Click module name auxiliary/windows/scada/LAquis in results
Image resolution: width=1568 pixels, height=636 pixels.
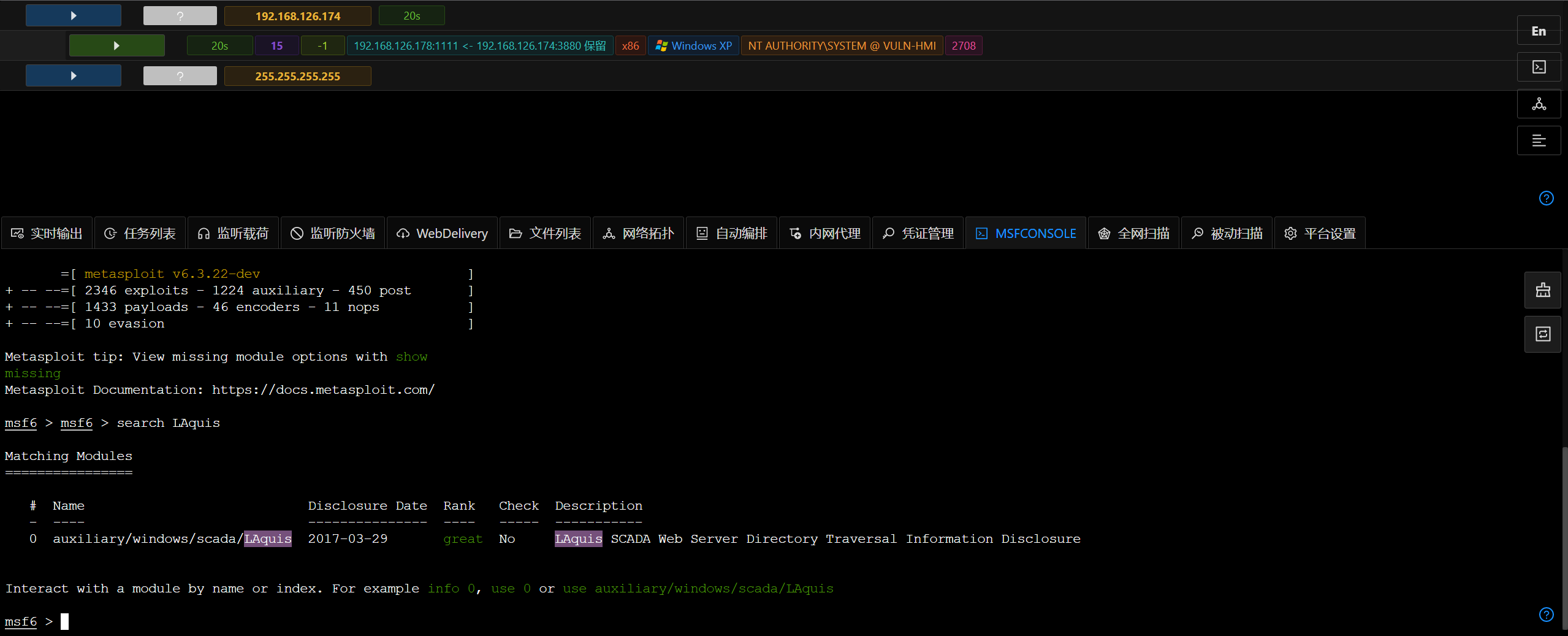tap(172, 538)
